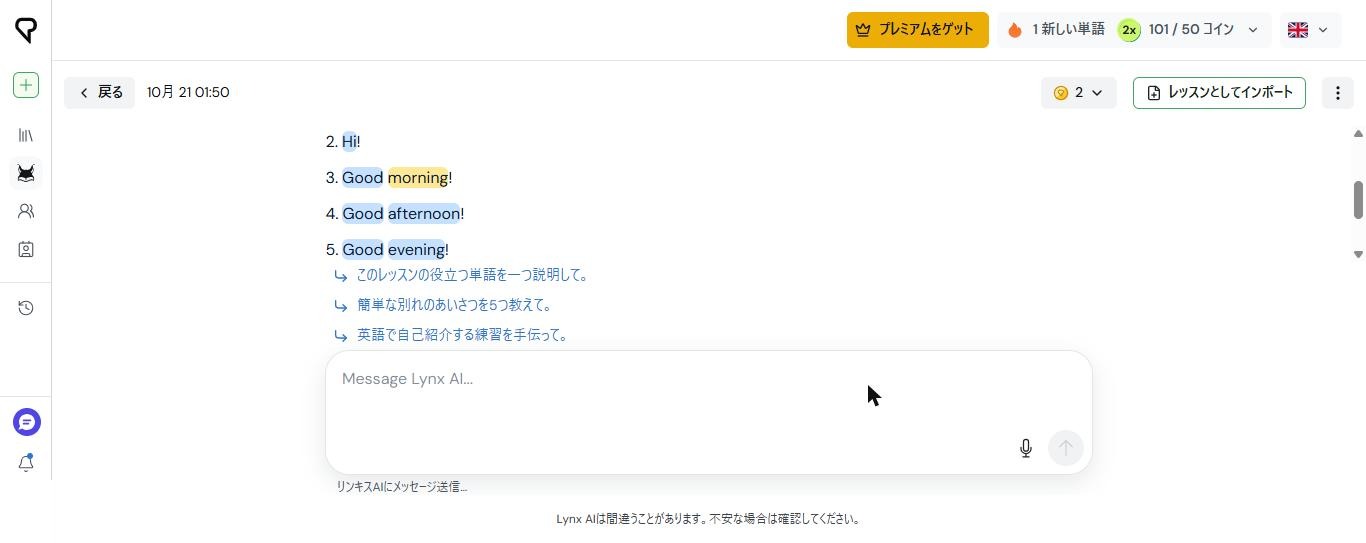Expand the streak and coins dropdown chevron
The height and width of the screenshot is (543, 1366).
[x=1253, y=30]
